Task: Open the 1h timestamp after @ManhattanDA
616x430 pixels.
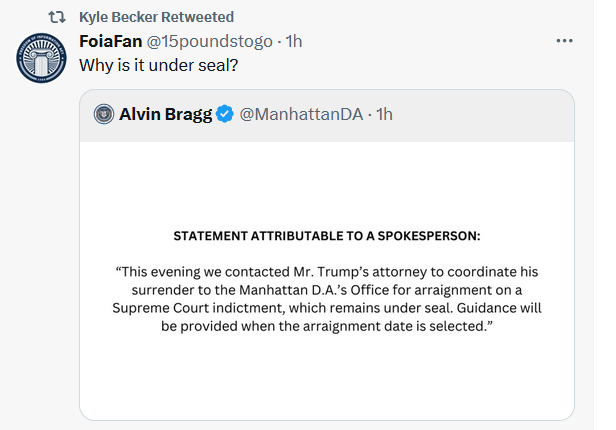Action: pos(385,114)
